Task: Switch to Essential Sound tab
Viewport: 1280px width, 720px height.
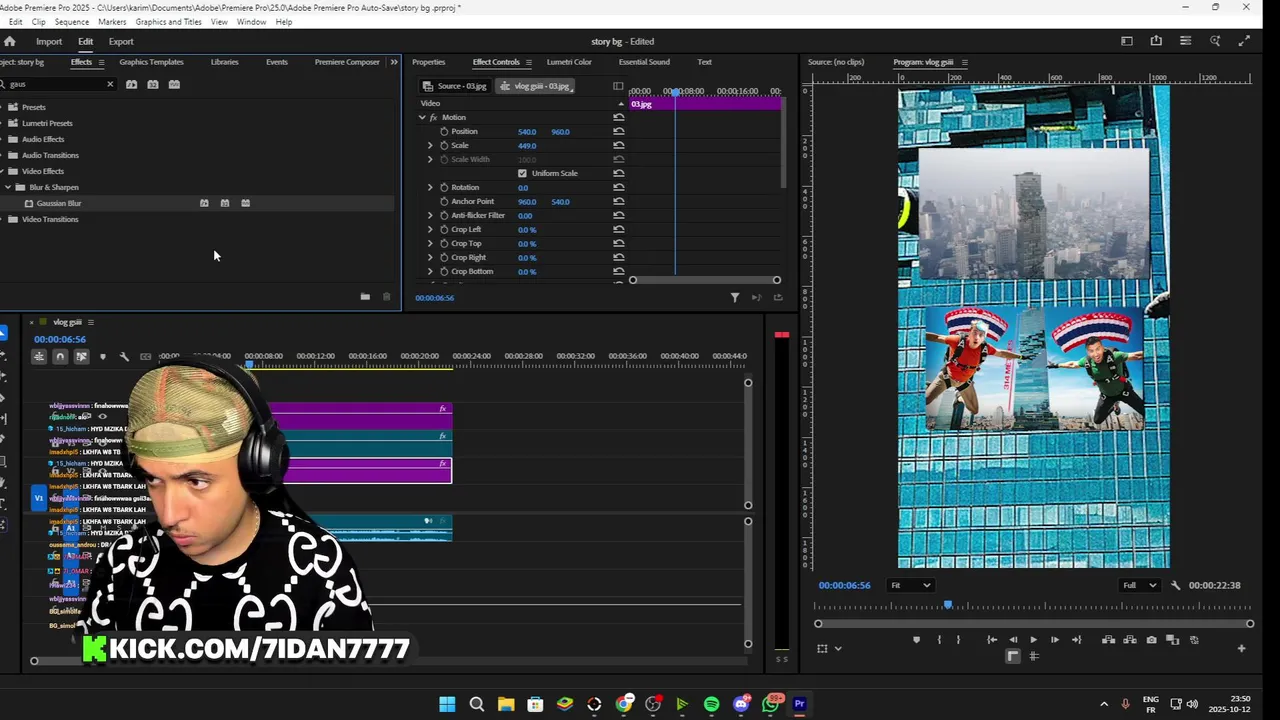Action: pyautogui.click(x=644, y=62)
